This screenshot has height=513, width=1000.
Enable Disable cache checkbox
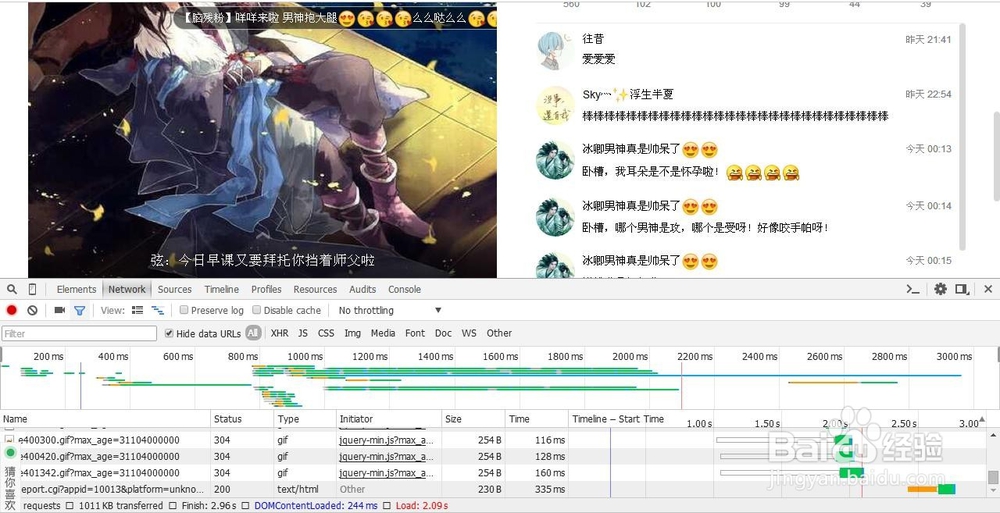[256, 310]
